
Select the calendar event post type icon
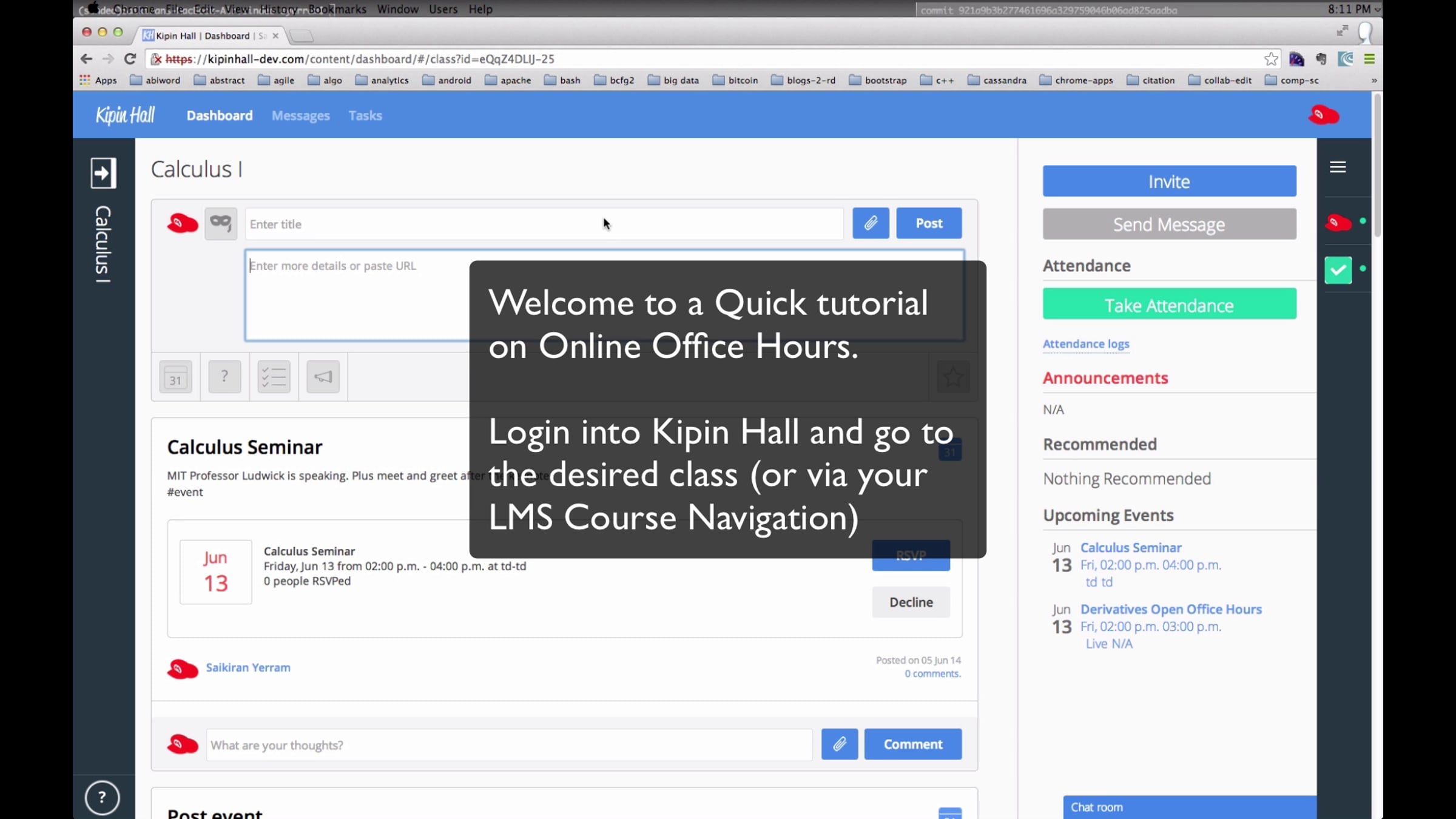click(176, 377)
